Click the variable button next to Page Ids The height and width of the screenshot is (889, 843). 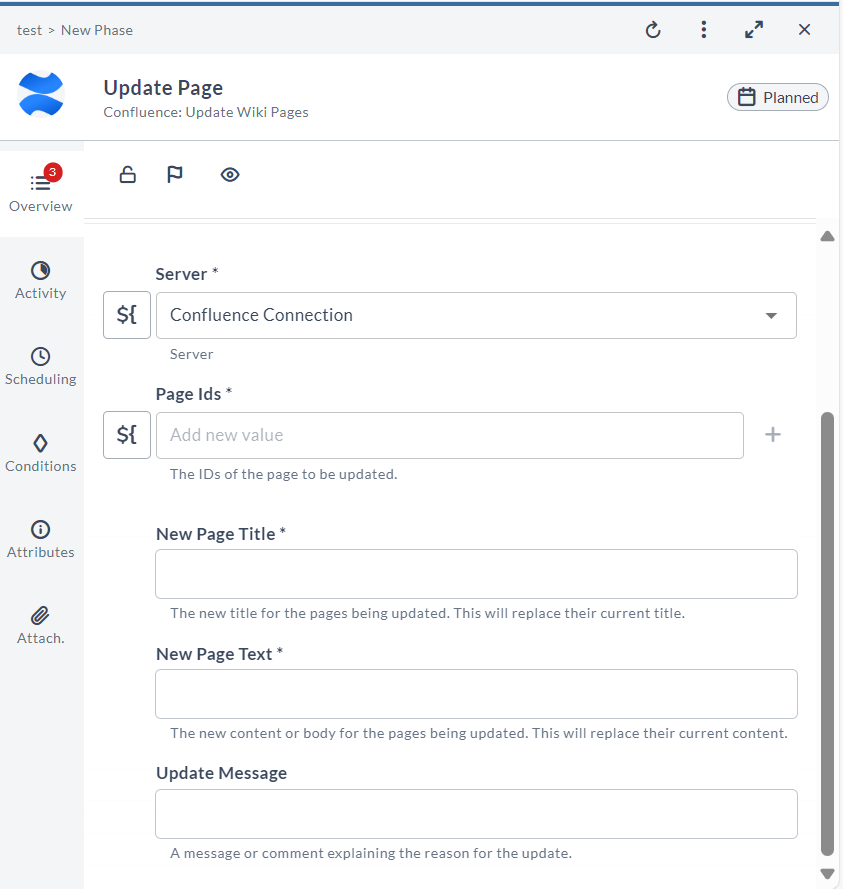(x=127, y=435)
